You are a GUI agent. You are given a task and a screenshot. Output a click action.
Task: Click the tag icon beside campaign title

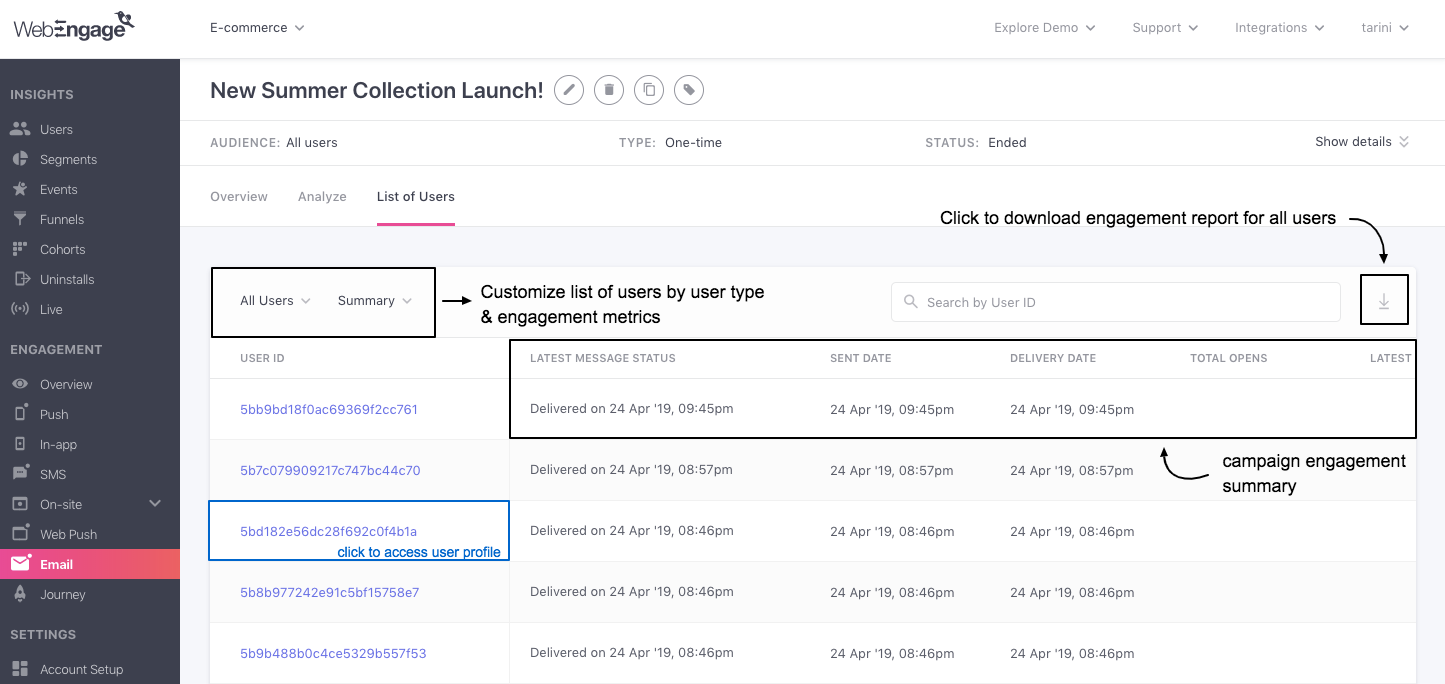pos(689,90)
